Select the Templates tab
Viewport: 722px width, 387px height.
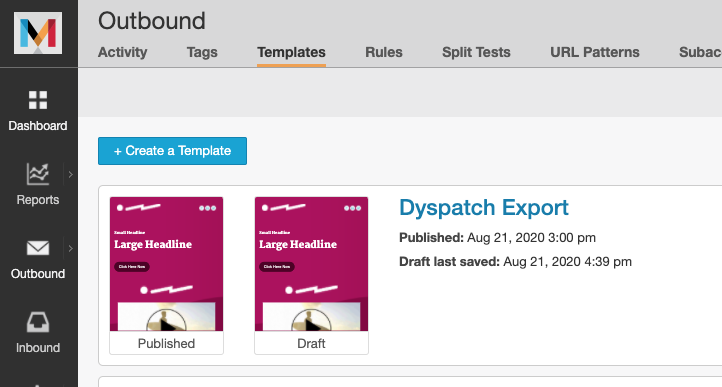[291, 52]
